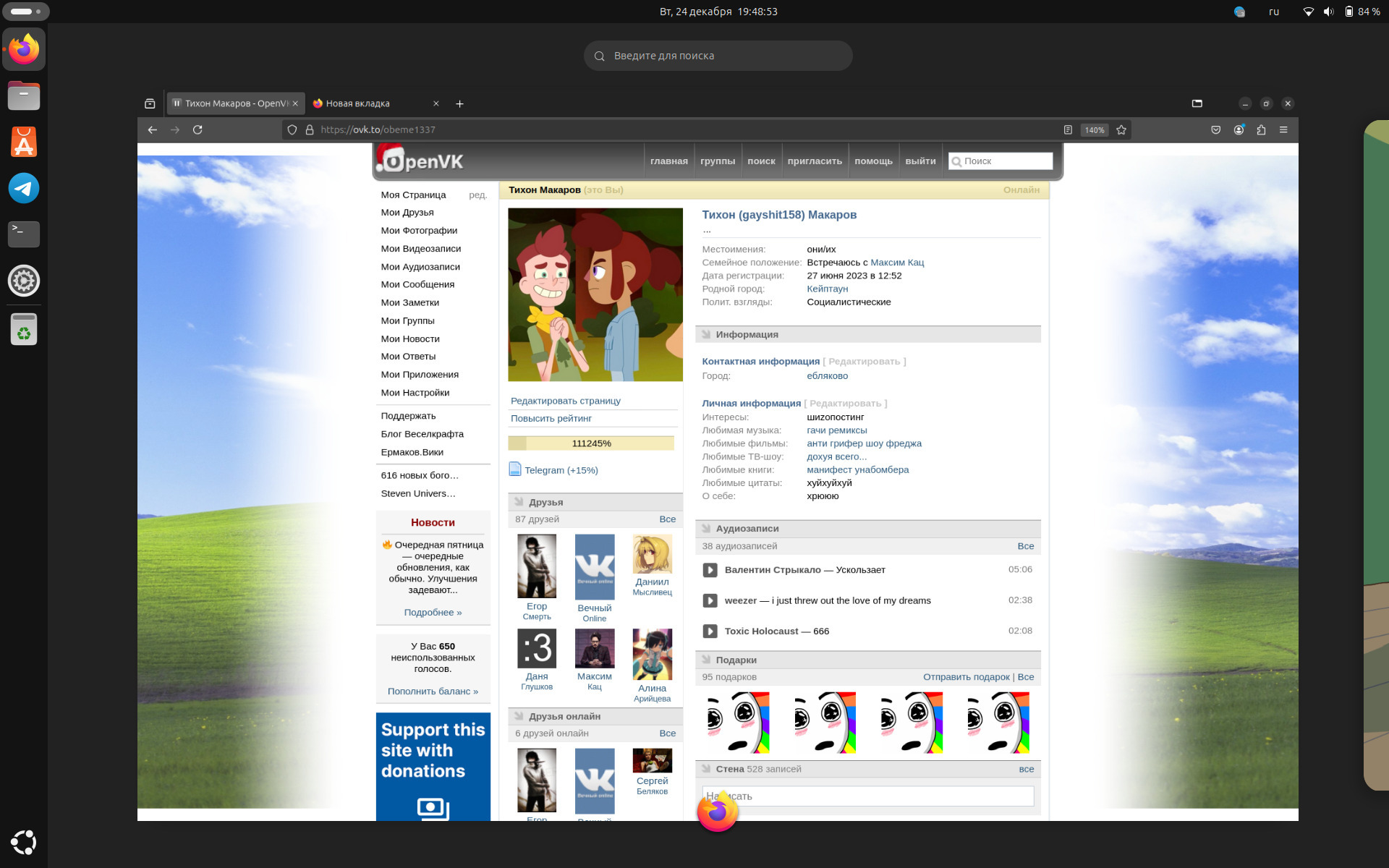Open the Firefox extensions puzzle icon
The height and width of the screenshot is (868, 1389).
click(1261, 129)
